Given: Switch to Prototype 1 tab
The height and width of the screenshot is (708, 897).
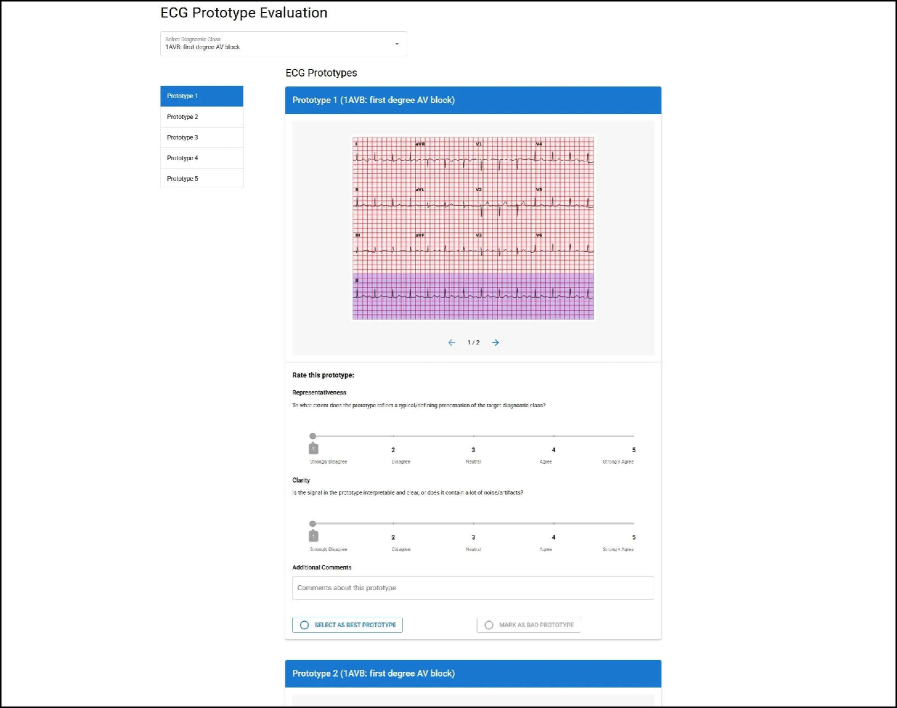Looking at the screenshot, I should pos(201,96).
